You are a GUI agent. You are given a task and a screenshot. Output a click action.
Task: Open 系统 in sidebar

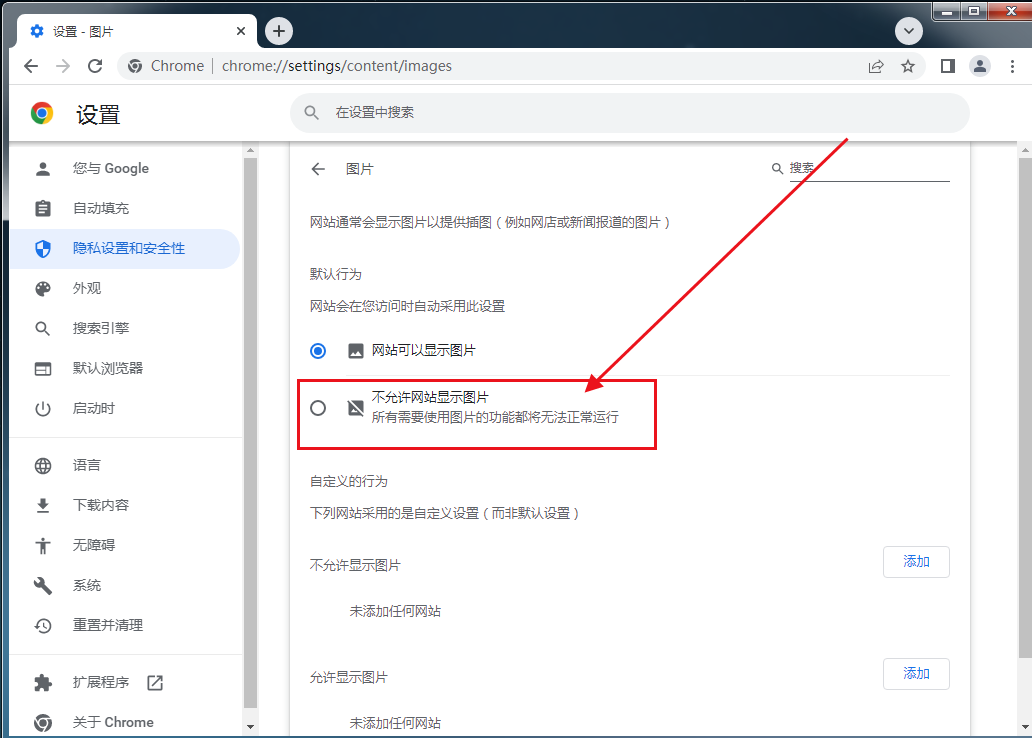click(124, 585)
